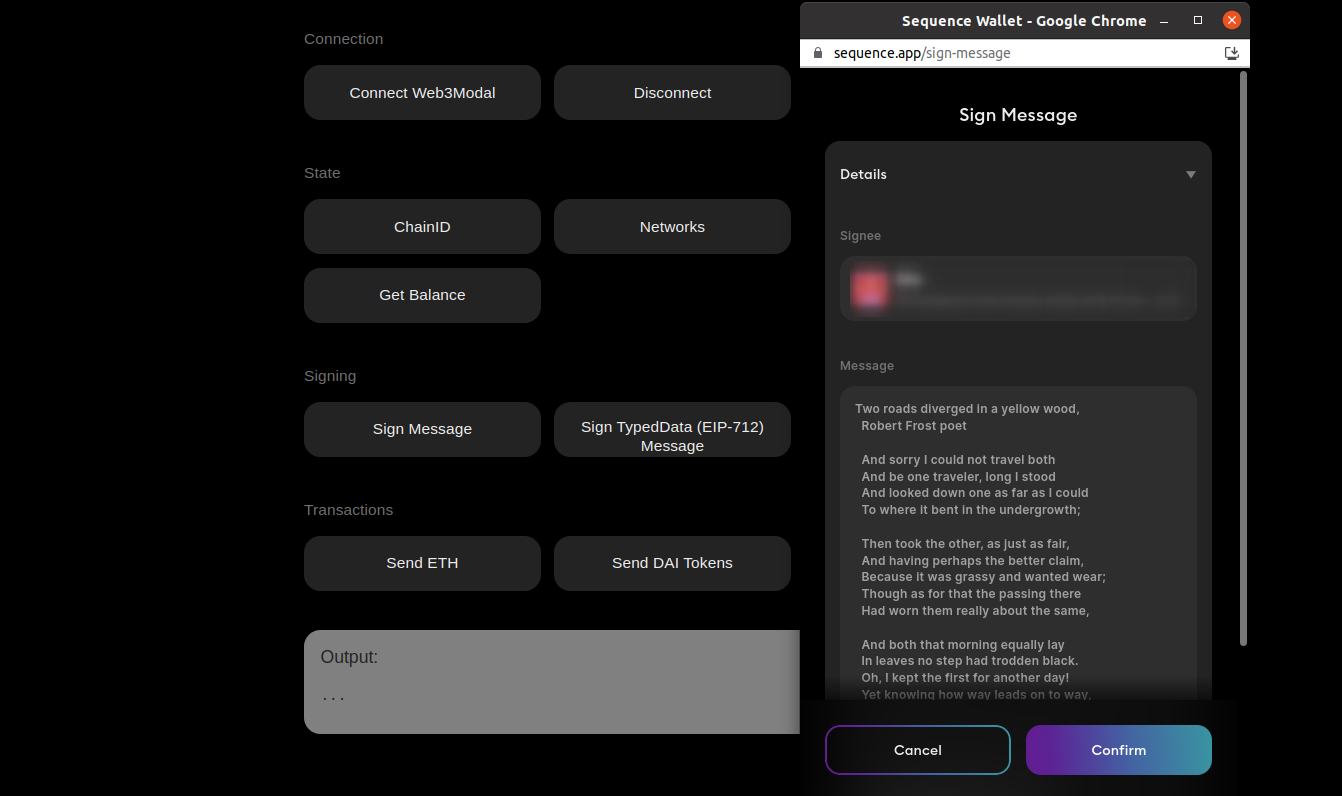This screenshot has height=796, width=1342.
Task: Click the Signing section heading
Action: [330, 376]
